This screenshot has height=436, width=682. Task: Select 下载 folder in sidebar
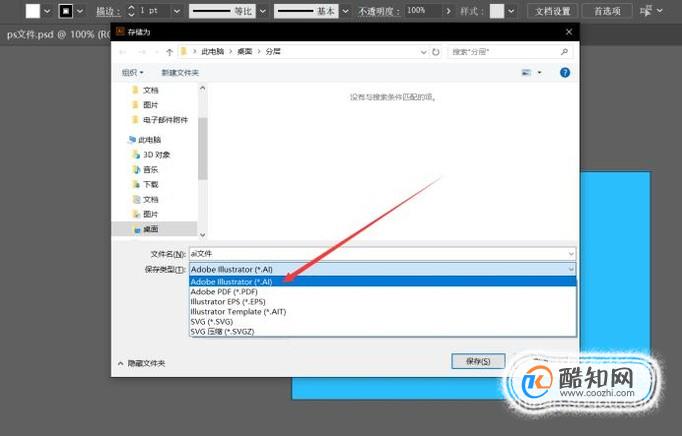point(145,184)
